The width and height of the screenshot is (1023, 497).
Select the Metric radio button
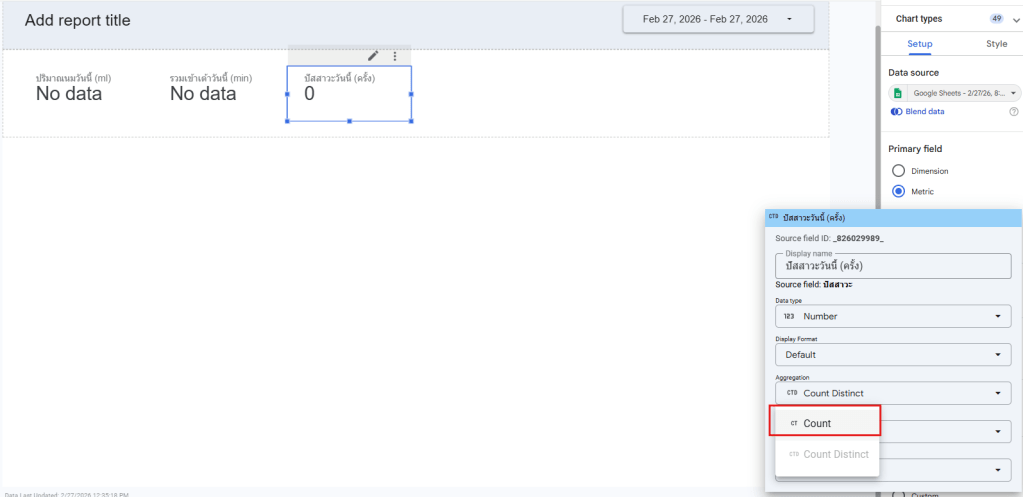tap(898, 191)
